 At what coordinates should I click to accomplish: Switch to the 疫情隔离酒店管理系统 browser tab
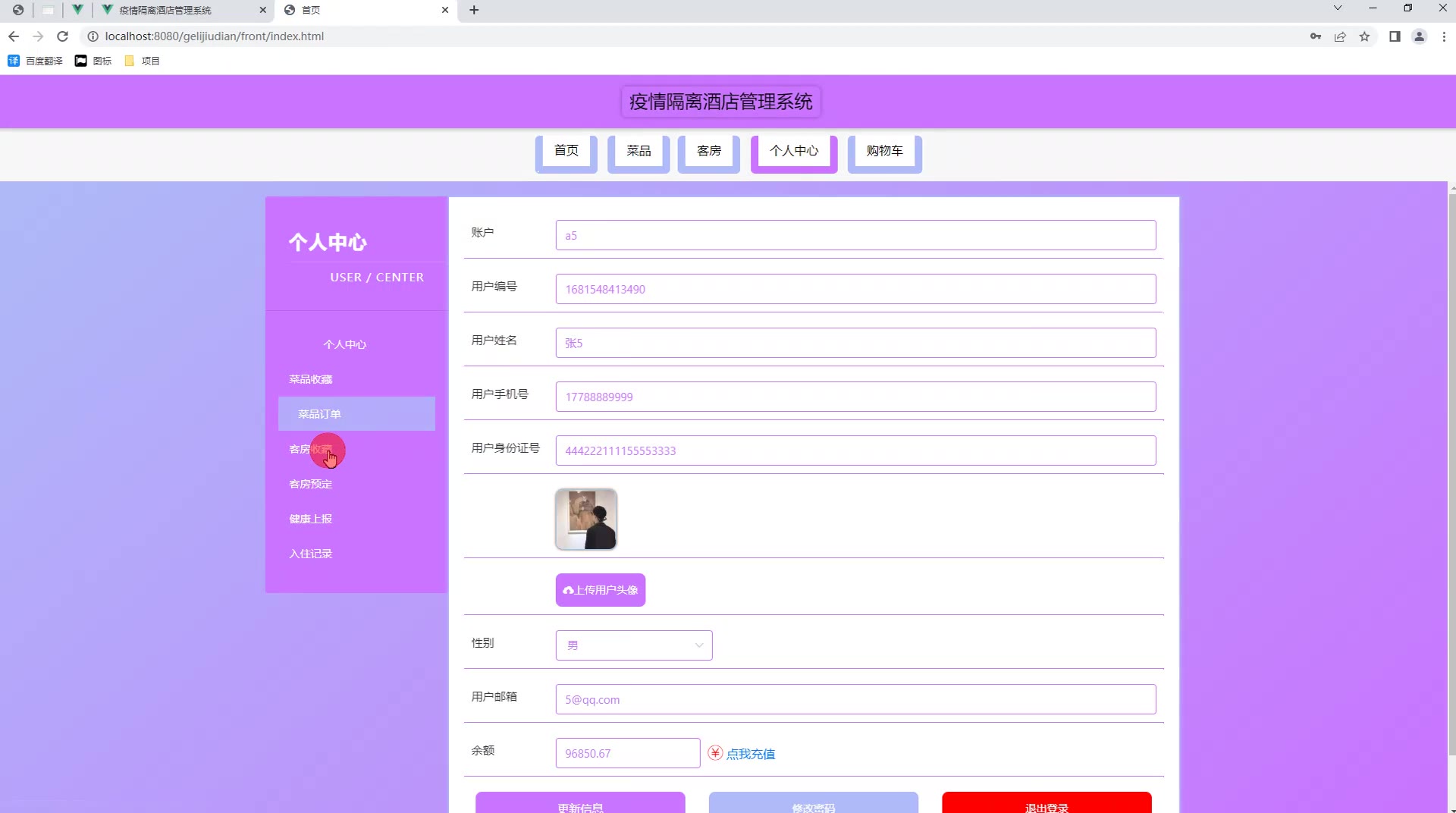point(184,10)
